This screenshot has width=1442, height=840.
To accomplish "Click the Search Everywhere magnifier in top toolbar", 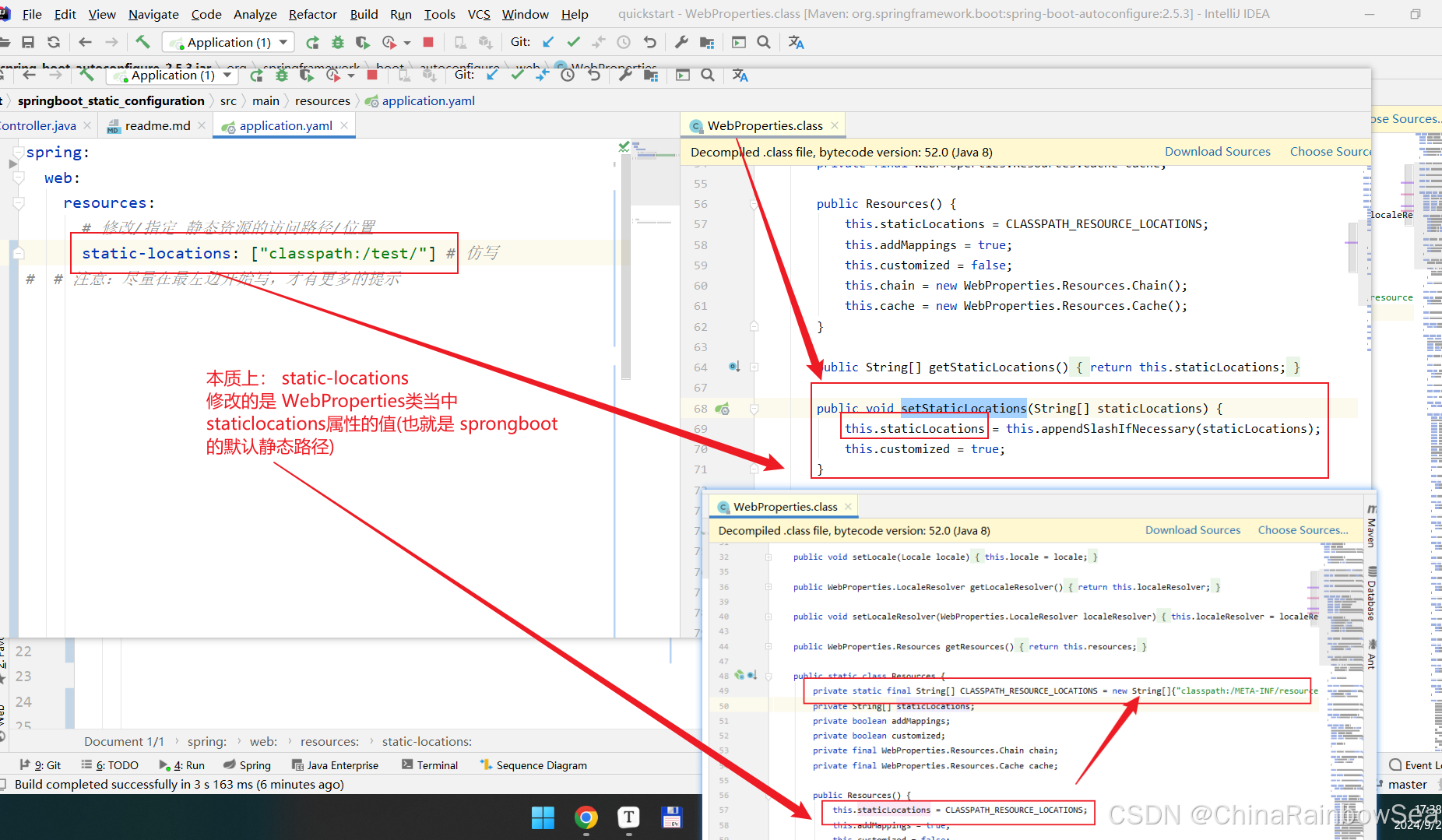I will 764,42.
